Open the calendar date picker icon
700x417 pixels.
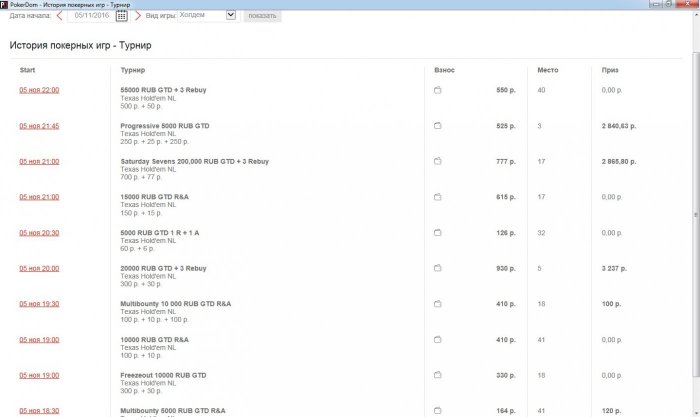(x=121, y=16)
